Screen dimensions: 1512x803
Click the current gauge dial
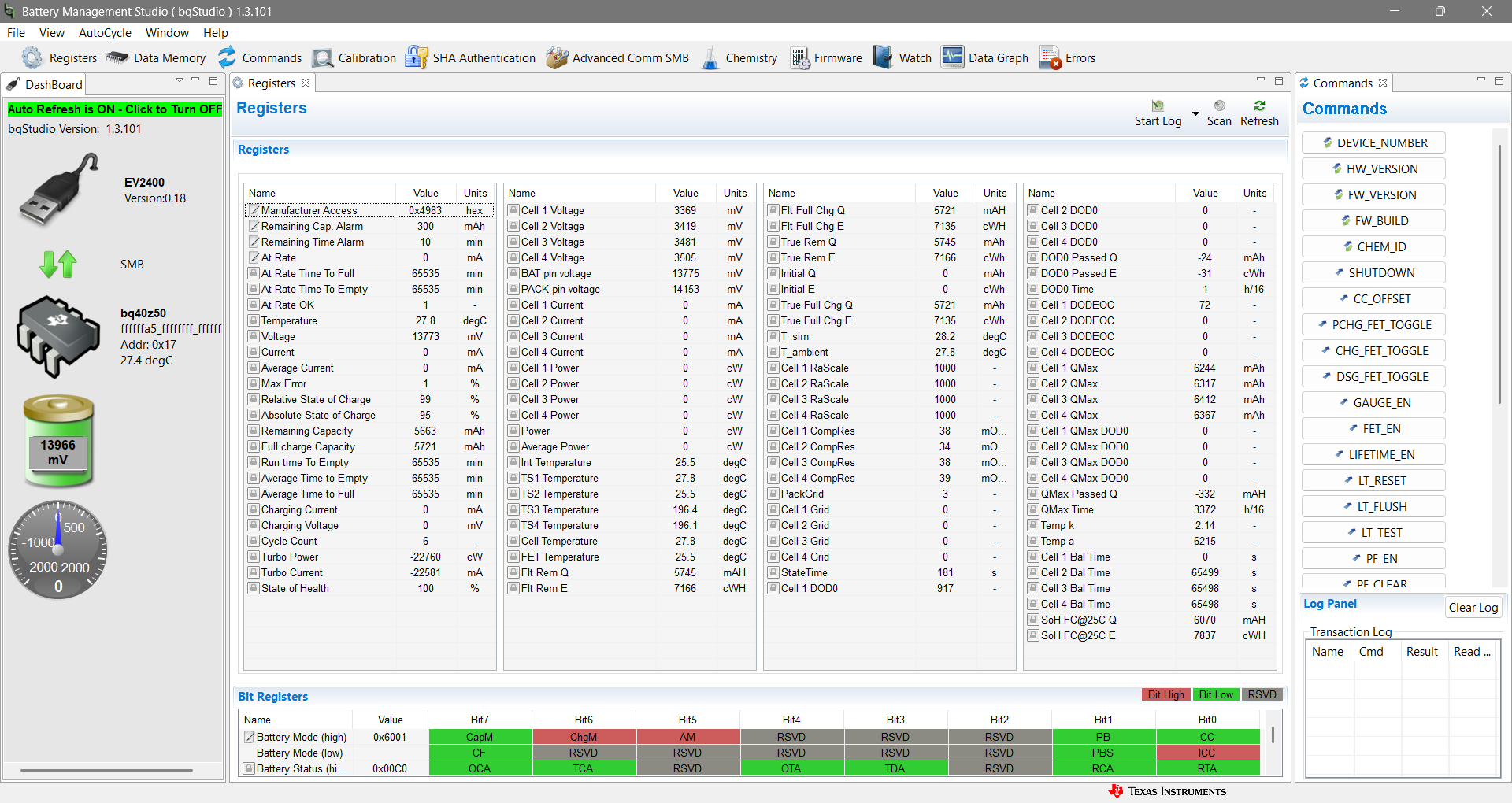click(x=58, y=550)
